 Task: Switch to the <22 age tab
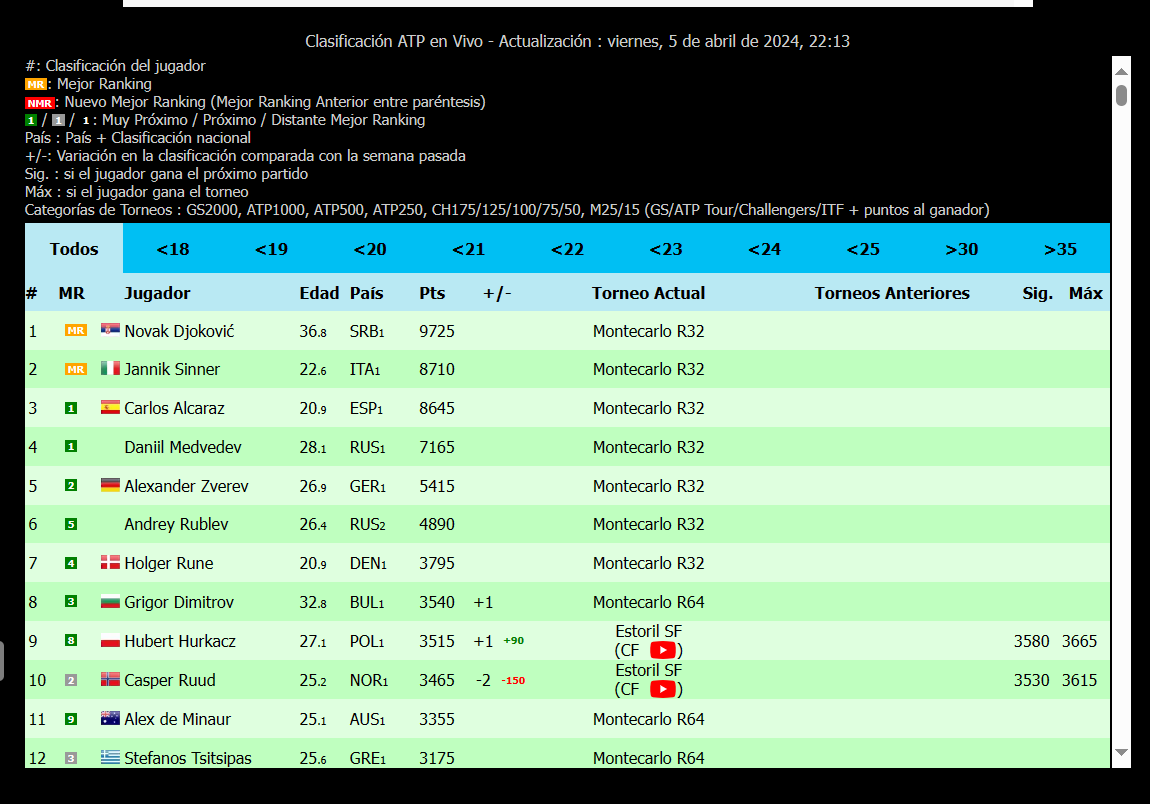568,249
